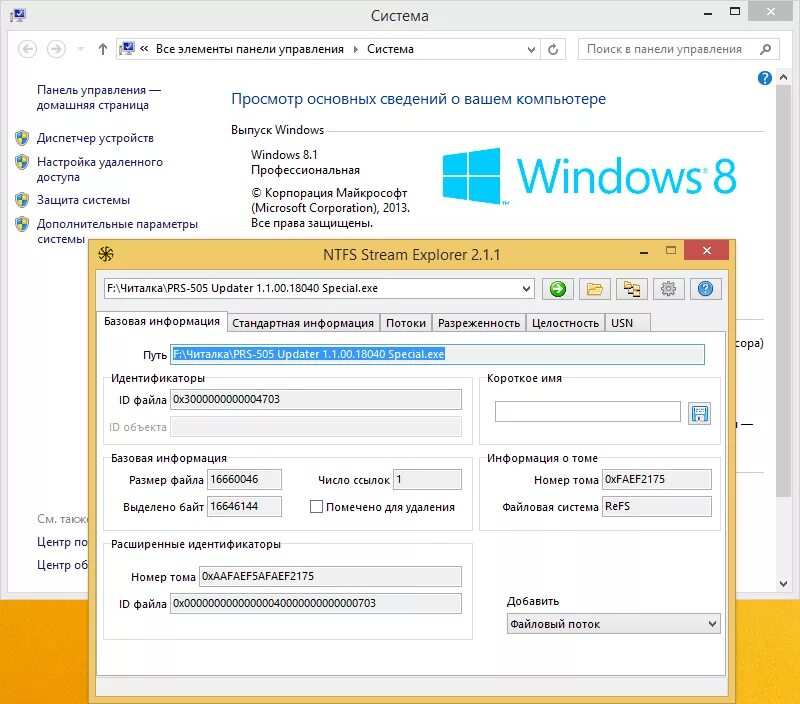Click the Путь path field
Viewport: 800px width, 704px height.
[438, 354]
